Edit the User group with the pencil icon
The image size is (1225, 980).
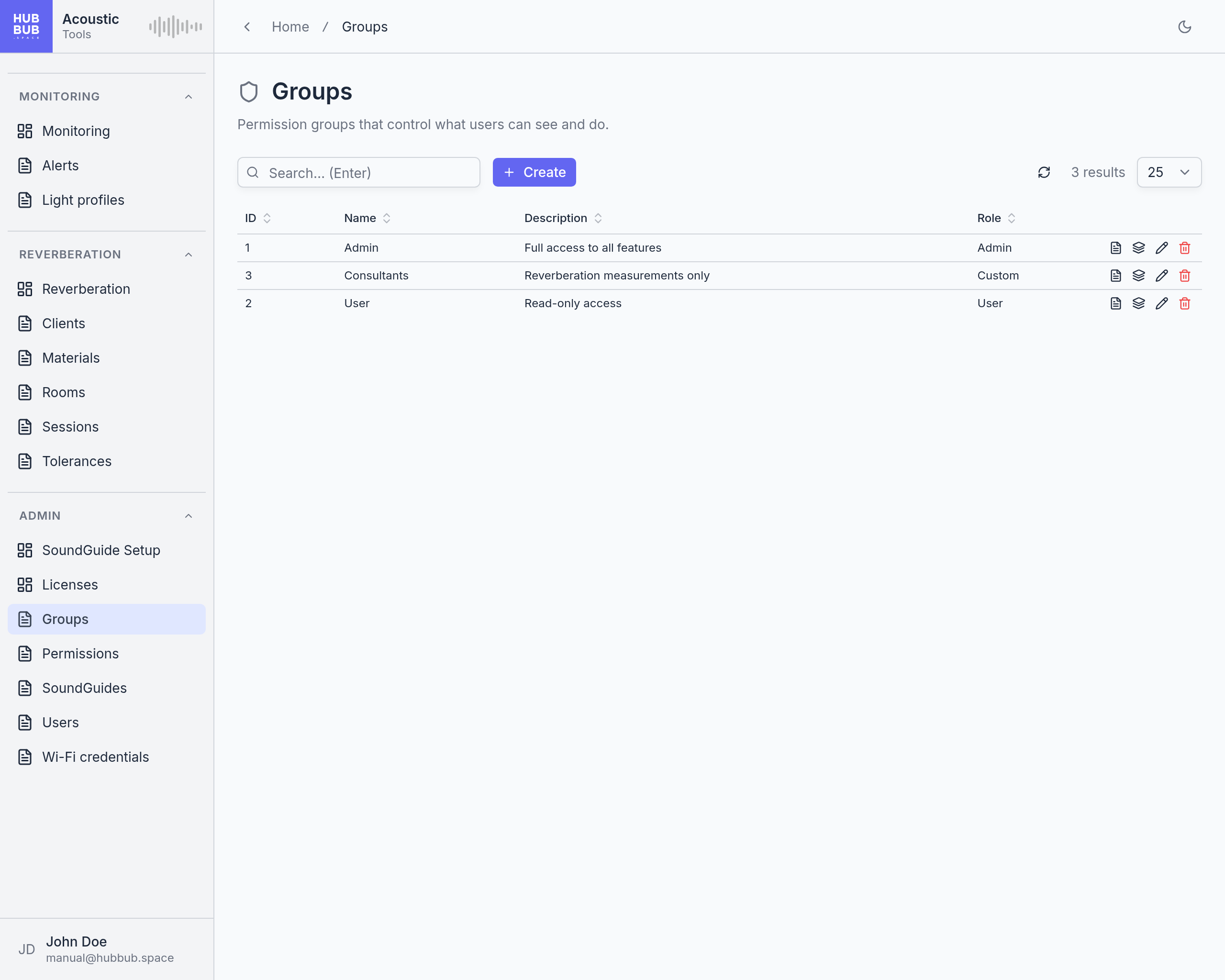point(1161,303)
